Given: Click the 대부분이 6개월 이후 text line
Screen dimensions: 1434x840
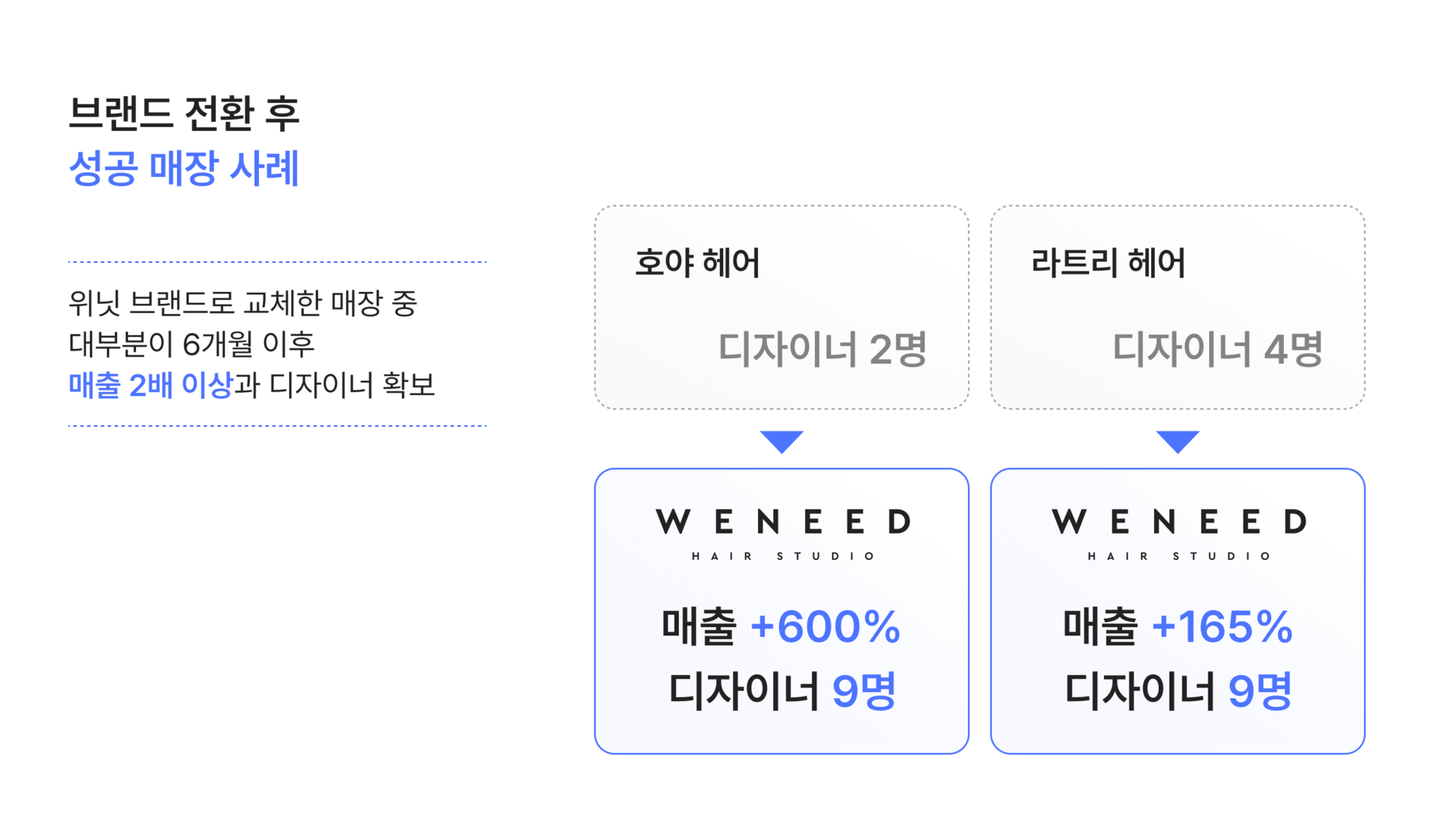Looking at the screenshot, I should [192, 344].
